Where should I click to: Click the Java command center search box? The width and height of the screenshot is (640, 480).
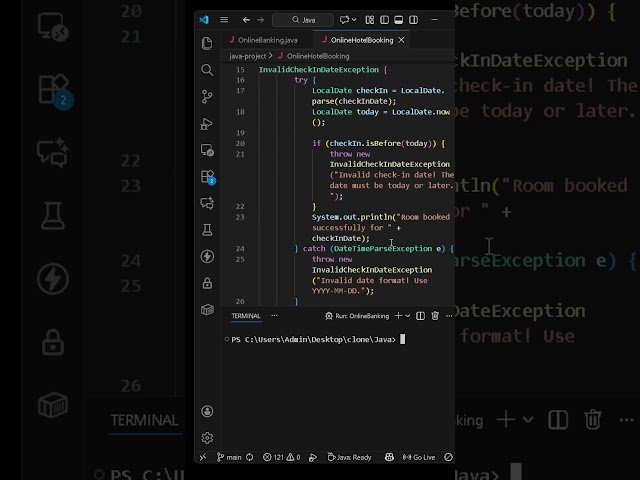click(x=303, y=19)
